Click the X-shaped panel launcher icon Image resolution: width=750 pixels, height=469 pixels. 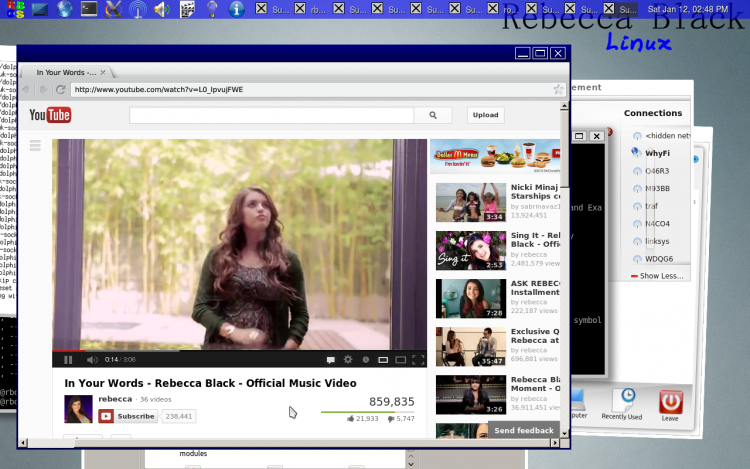[x=113, y=9]
